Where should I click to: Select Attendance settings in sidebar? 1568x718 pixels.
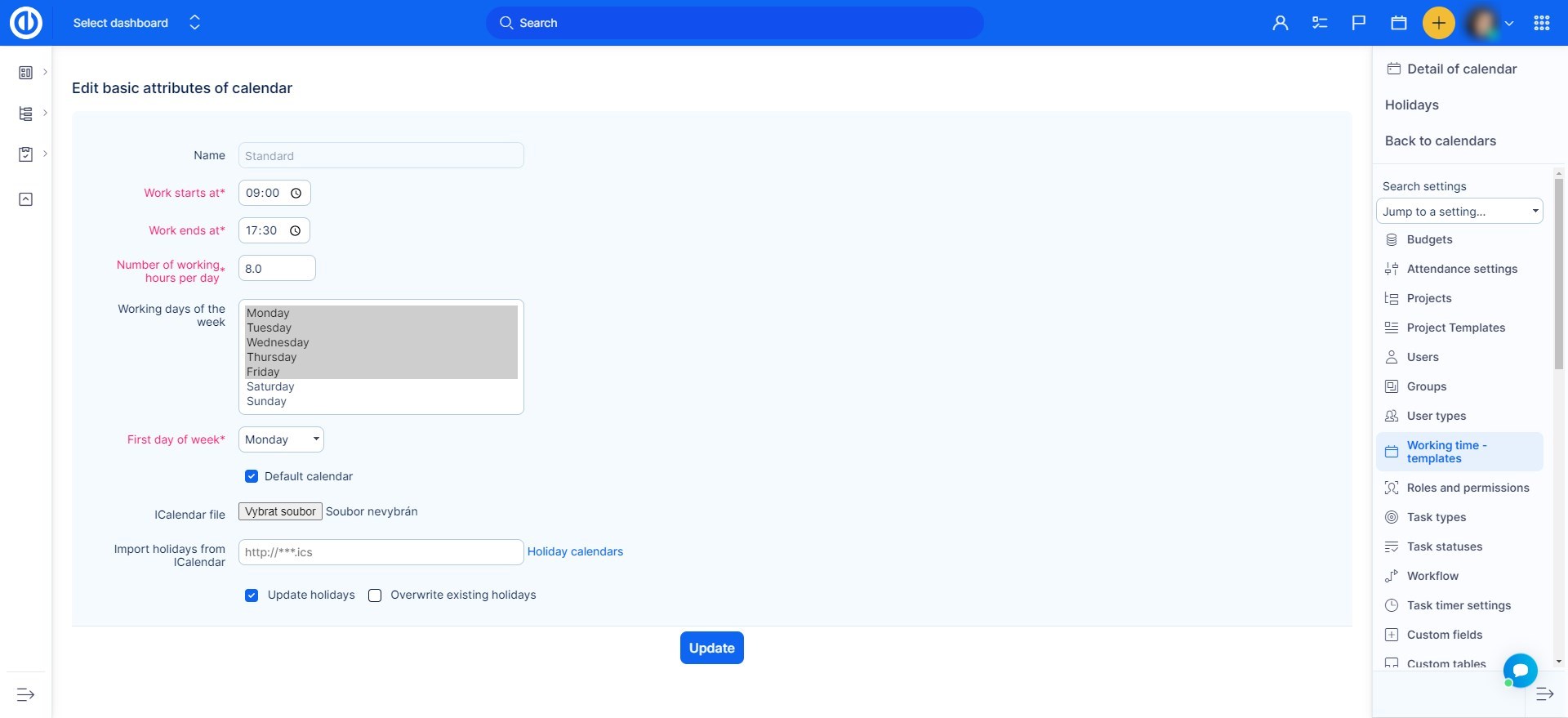coord(1461,269)
